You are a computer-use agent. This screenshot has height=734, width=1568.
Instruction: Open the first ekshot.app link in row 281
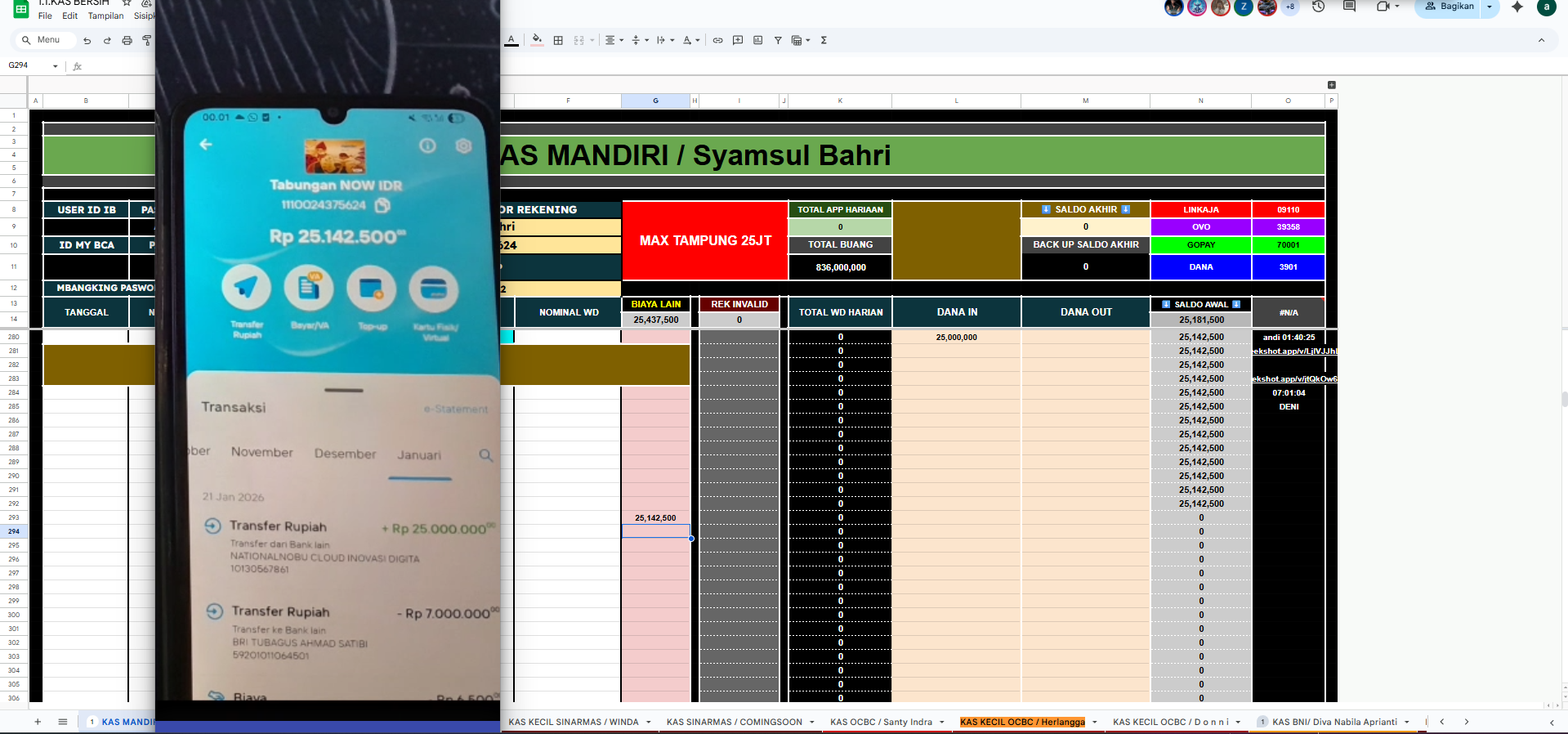pos(1294,351)
